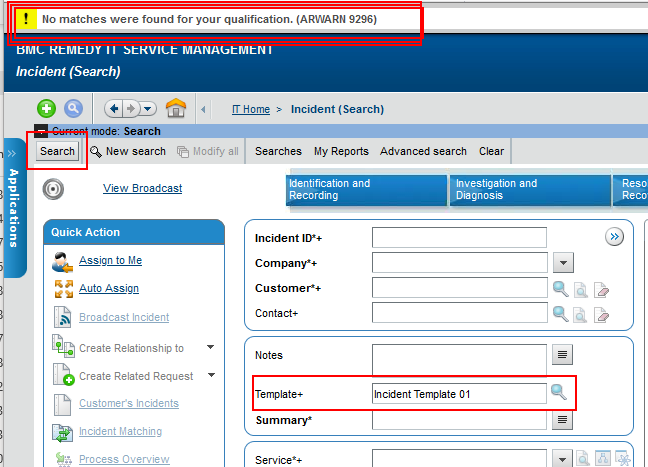The width and height of the screenshot is (648, 467).
Task: Click the double-arrow expand button near Incident ID
Action: 615,237
